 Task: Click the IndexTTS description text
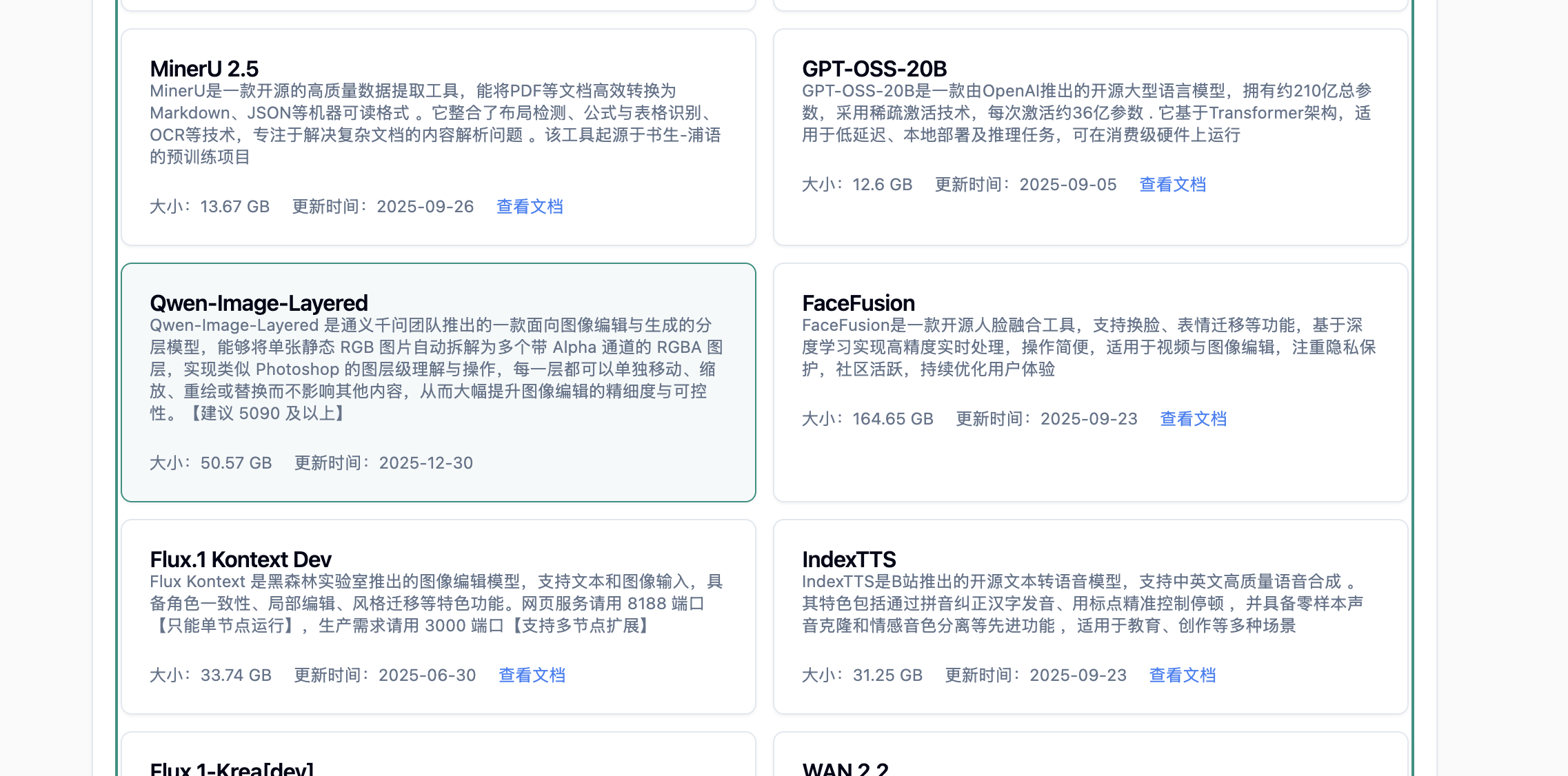1083,604
